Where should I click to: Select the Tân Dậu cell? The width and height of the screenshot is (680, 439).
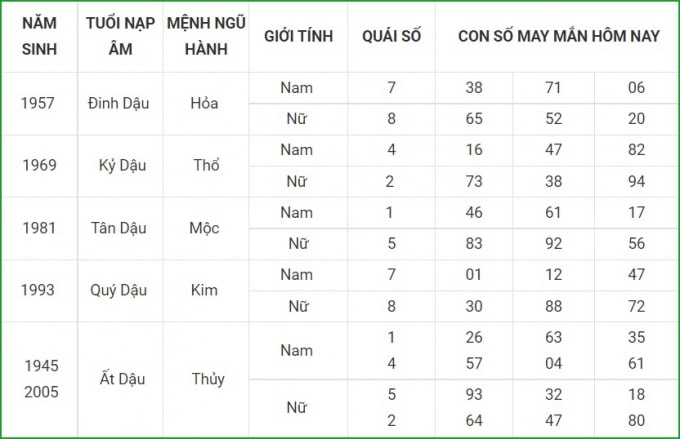click(118, 228)
